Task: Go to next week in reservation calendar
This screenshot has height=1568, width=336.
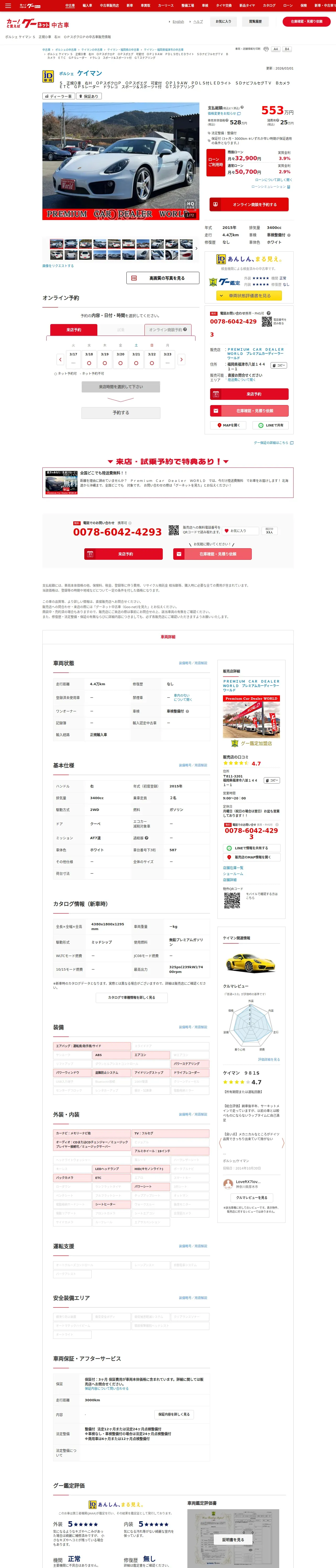Action: tap(181, 359)
